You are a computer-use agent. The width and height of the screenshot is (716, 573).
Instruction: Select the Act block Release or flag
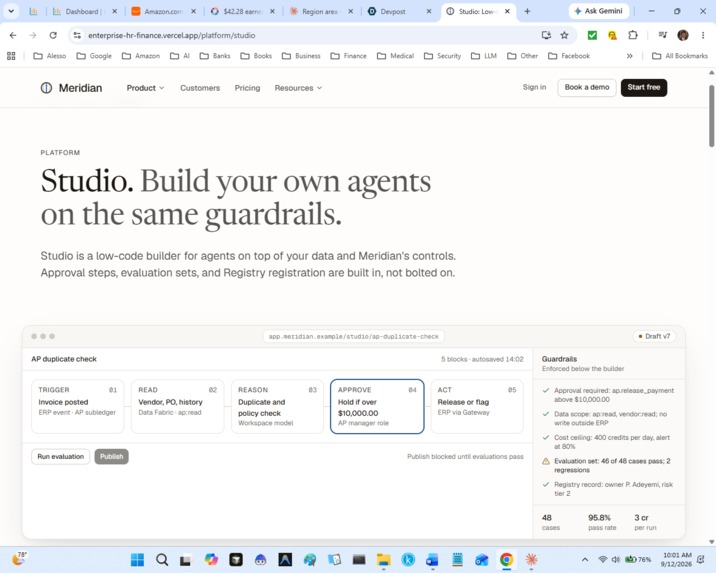pos(477,406)
